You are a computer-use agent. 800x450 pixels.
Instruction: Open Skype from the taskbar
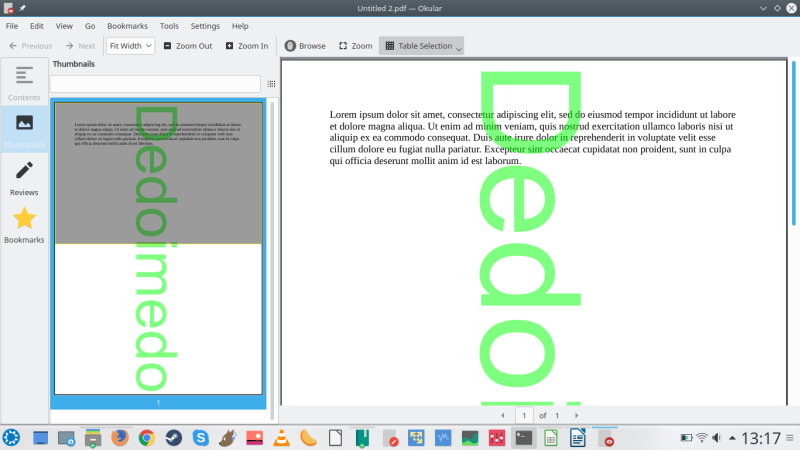coord(201,438)
